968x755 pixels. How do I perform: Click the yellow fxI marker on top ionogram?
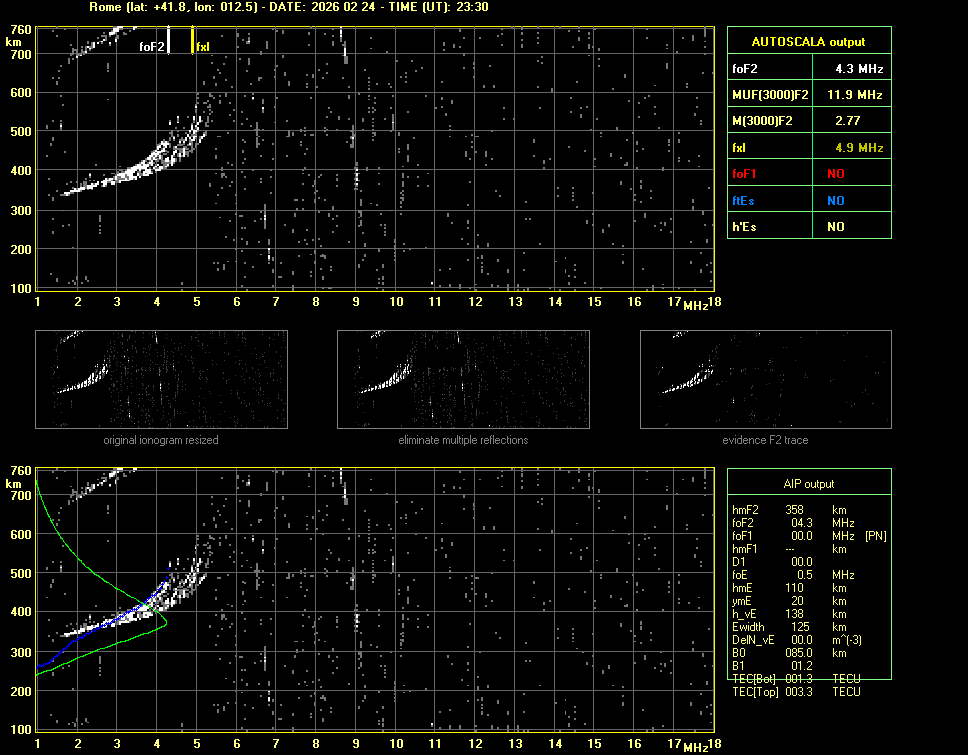193,40
